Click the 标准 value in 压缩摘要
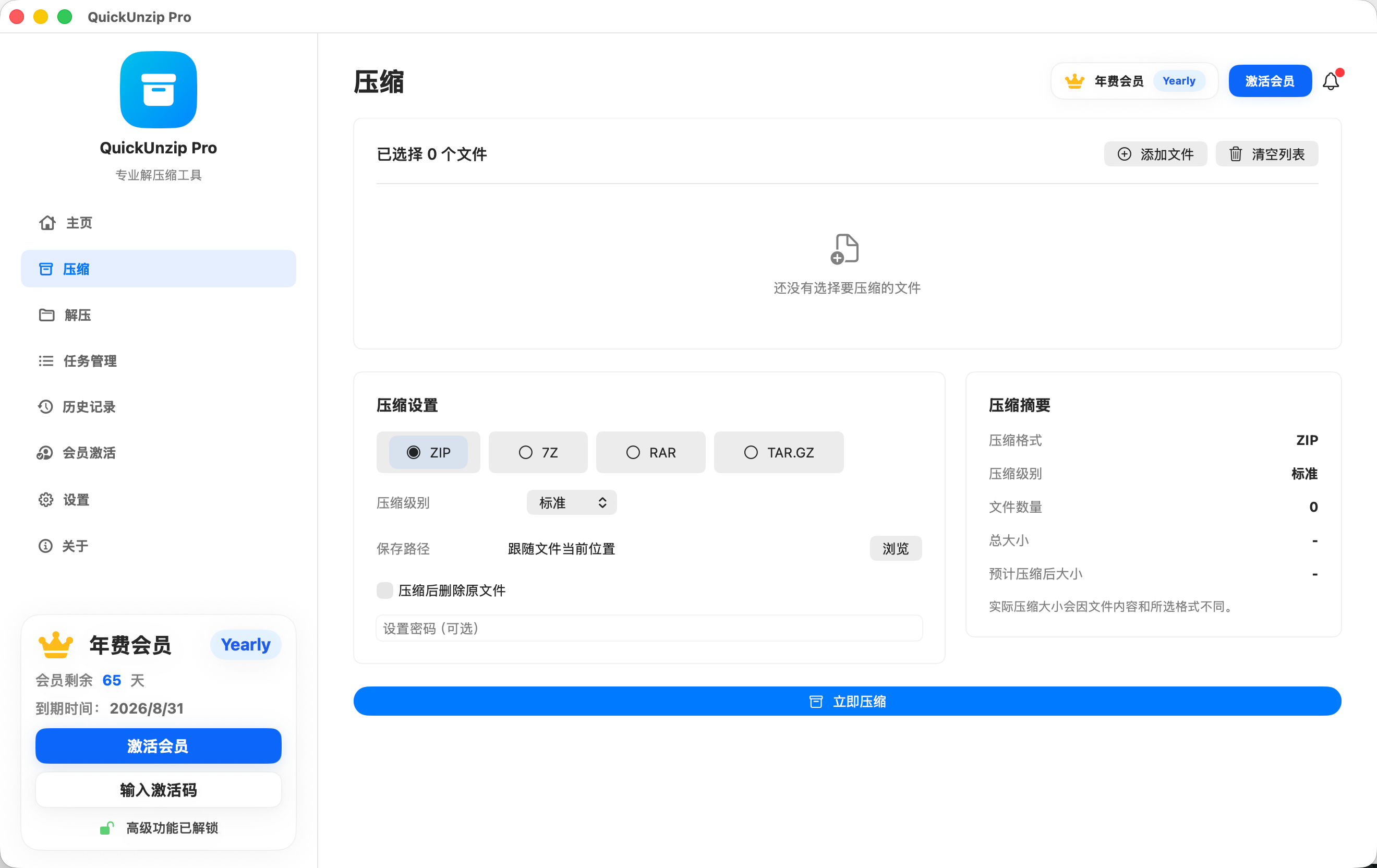The height and width of the screenshot is (868, 1377). [x=1304, y=474]
